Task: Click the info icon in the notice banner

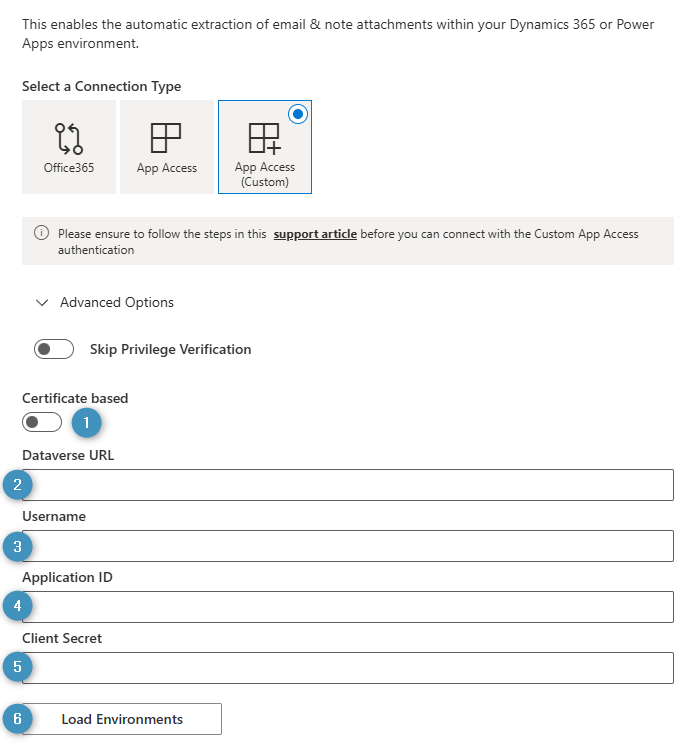Action: (42, 234)
